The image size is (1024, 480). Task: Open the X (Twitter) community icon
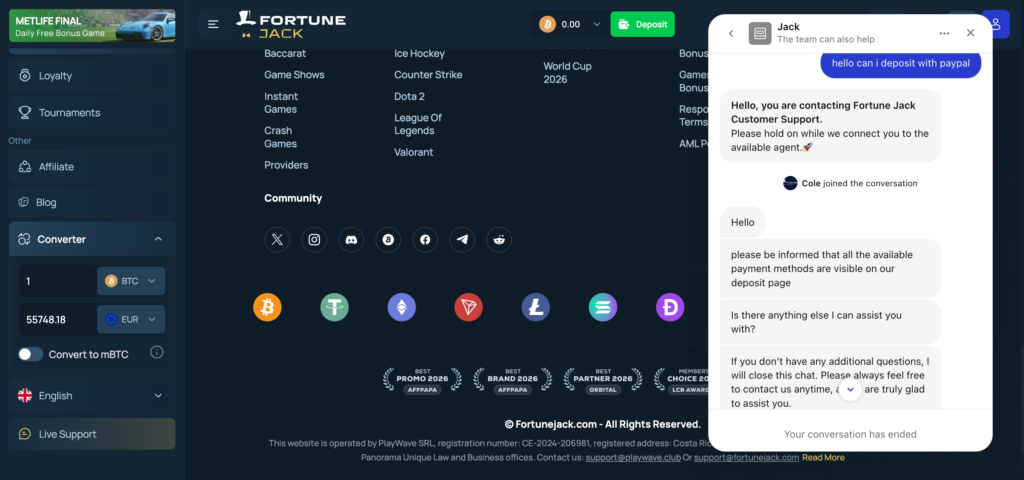tap(277, 240)
